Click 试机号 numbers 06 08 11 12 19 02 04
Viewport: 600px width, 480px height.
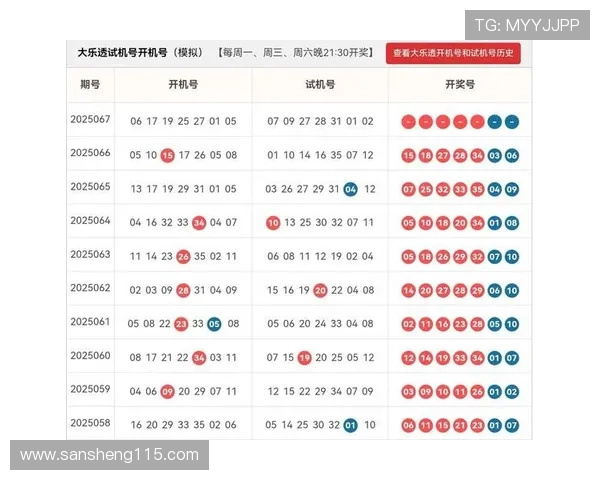click(x=320, y=256)
